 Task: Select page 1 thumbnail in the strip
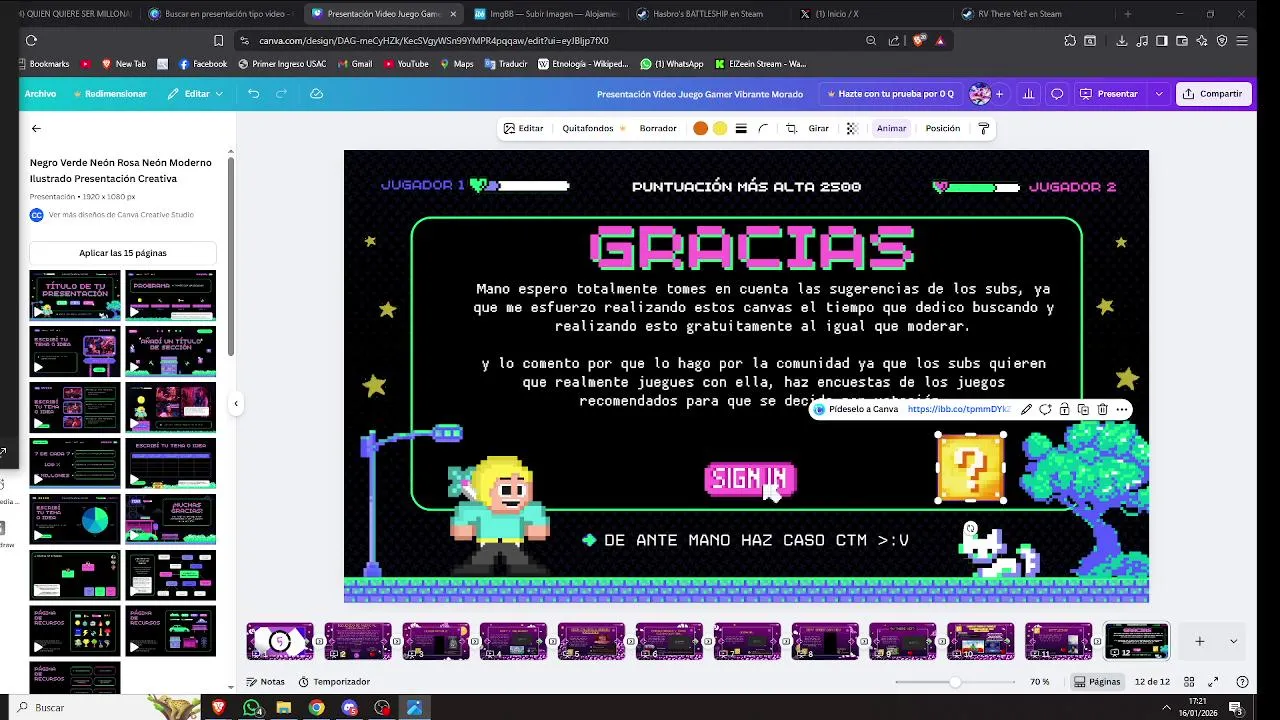pyautogui.click(x=280, y=641)
